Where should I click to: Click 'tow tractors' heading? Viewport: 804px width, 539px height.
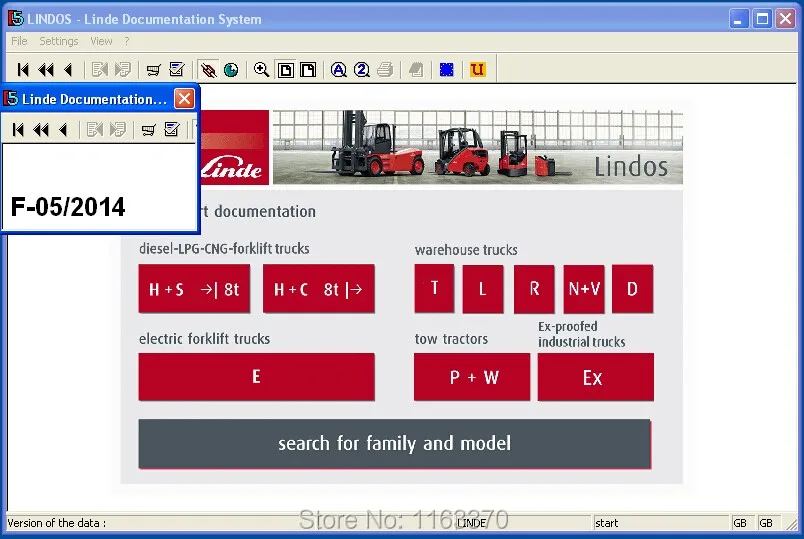point(451,339)
